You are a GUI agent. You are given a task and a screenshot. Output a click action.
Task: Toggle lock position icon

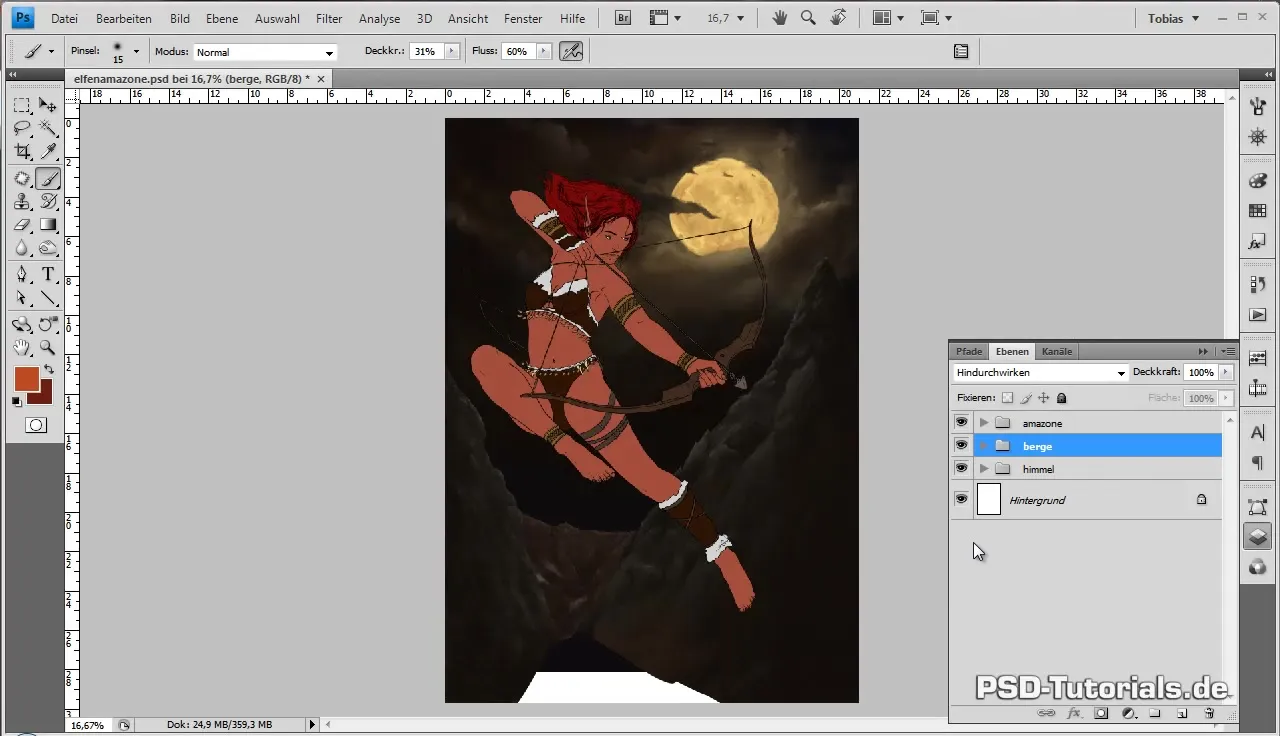1044,398
